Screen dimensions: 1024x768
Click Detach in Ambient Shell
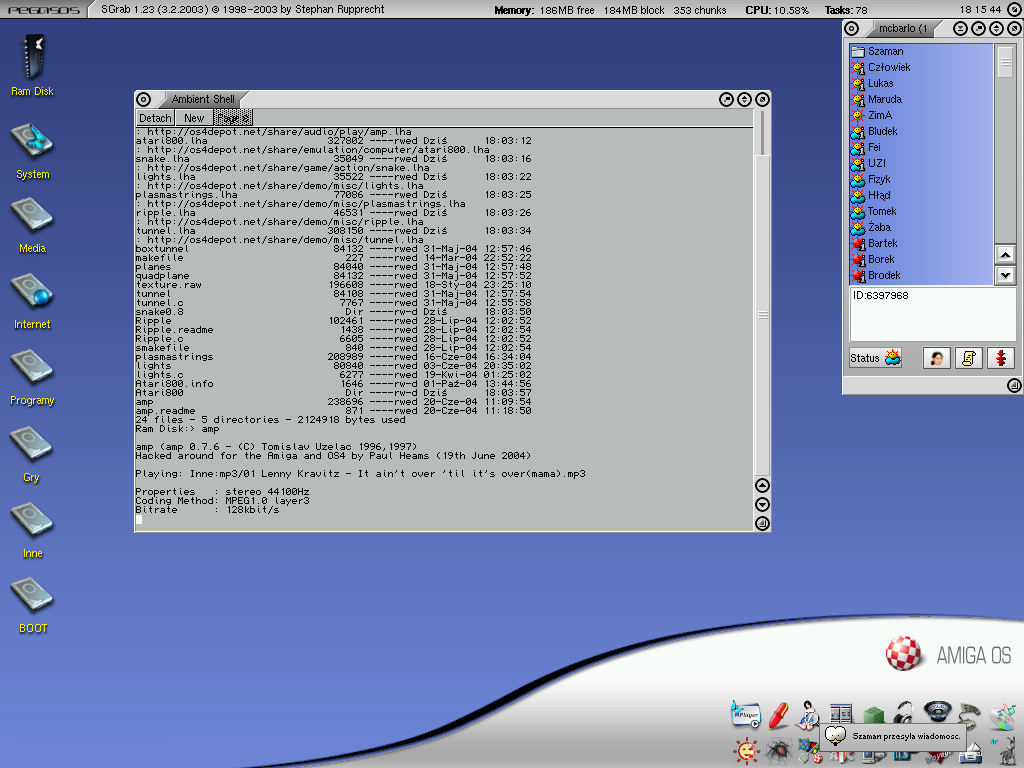[155, 118]
